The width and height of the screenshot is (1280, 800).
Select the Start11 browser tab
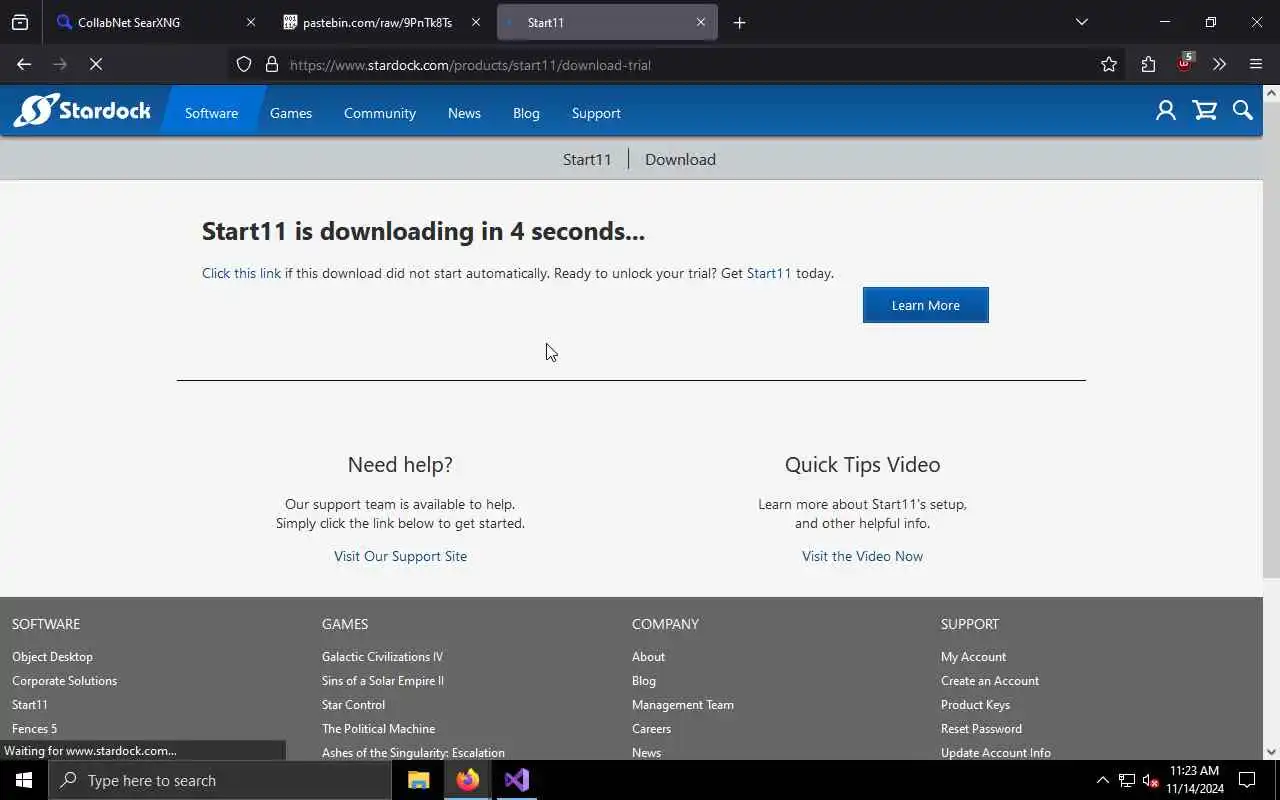606,22
